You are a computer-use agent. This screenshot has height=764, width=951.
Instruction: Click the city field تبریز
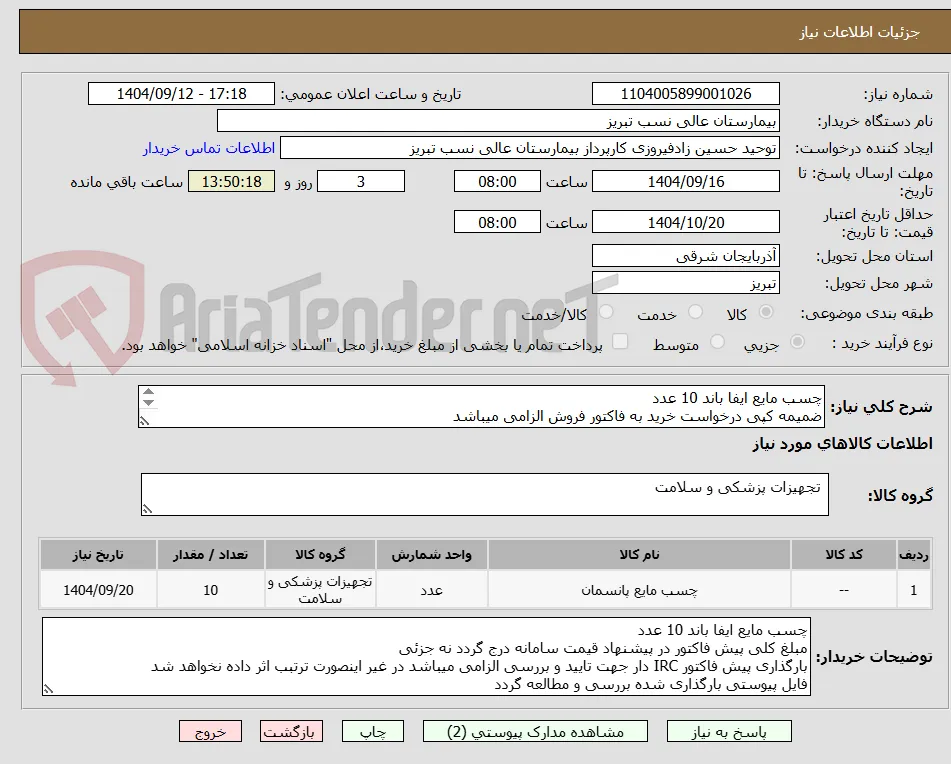685,283
